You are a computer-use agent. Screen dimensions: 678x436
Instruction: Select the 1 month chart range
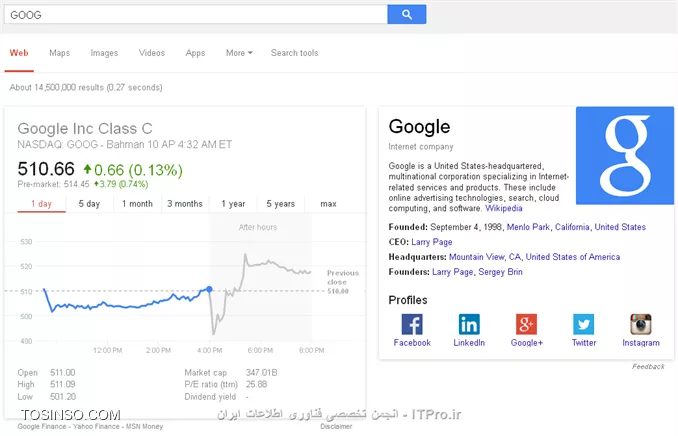tap(137, 204)
